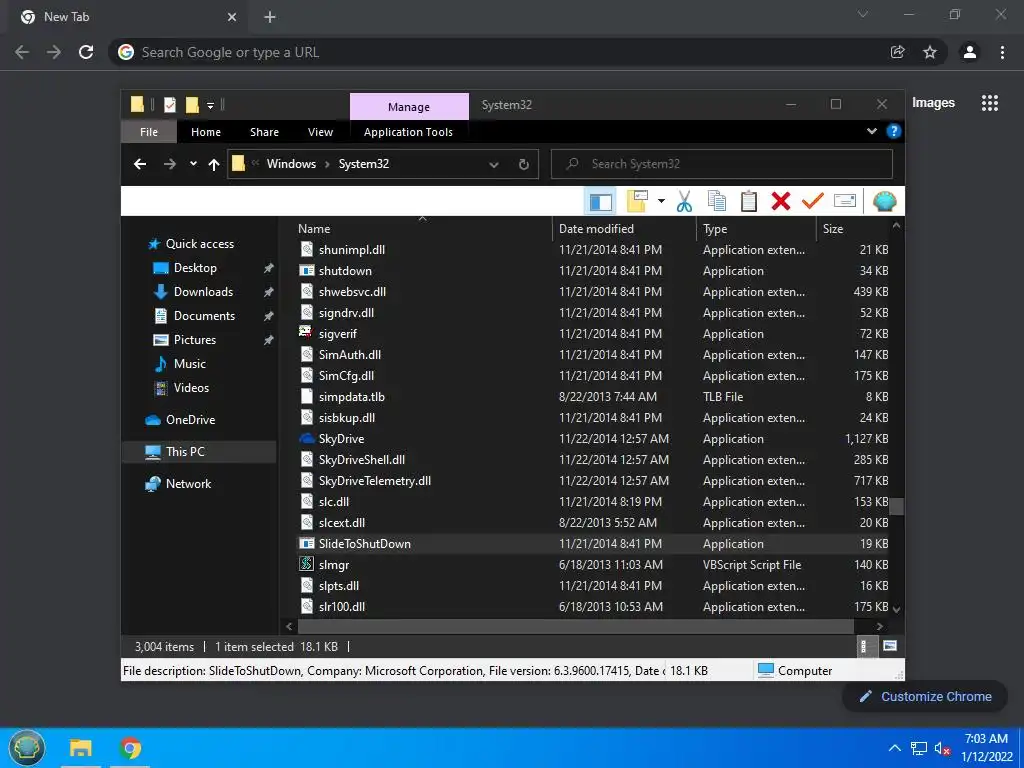Screen dimensions: 1024x768
Task: Open Pictures in navigation pane
Action: coord(195,340)
